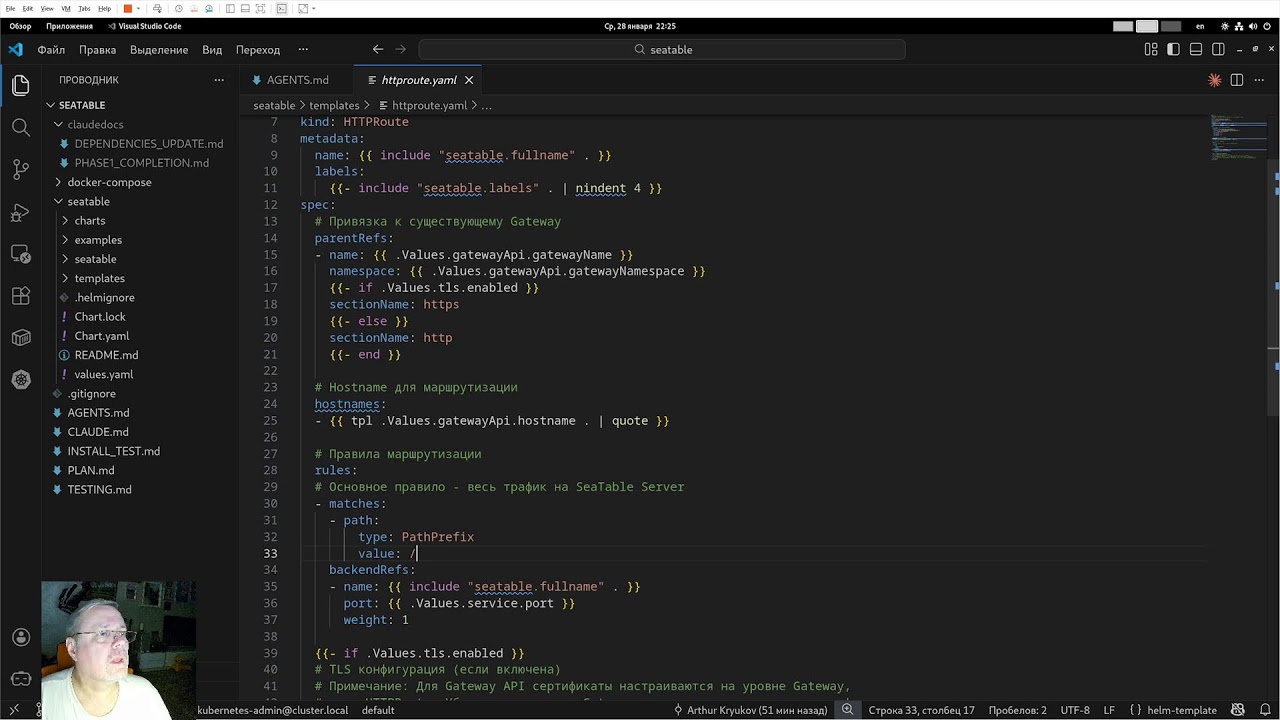Open the Kubernetes view icon
The width and height of the screenshot is (1280, 720).
tap(21, 379)
